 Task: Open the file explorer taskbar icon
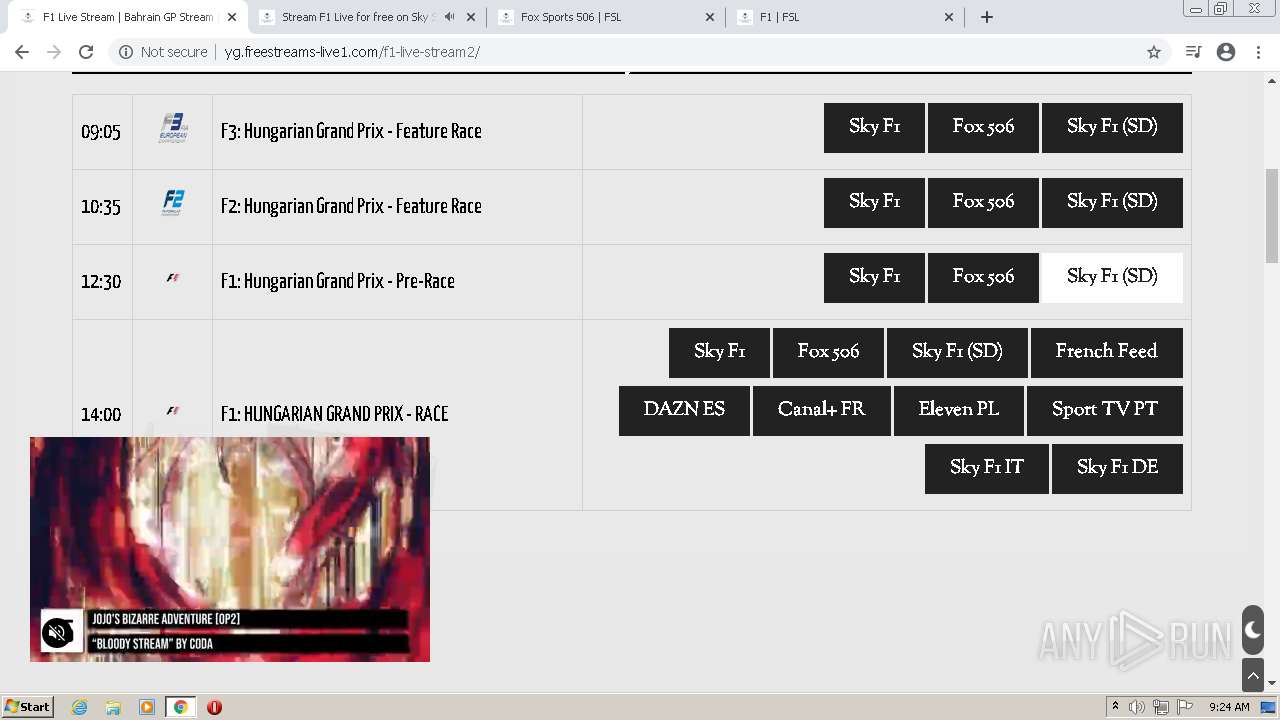coord(113,707)
